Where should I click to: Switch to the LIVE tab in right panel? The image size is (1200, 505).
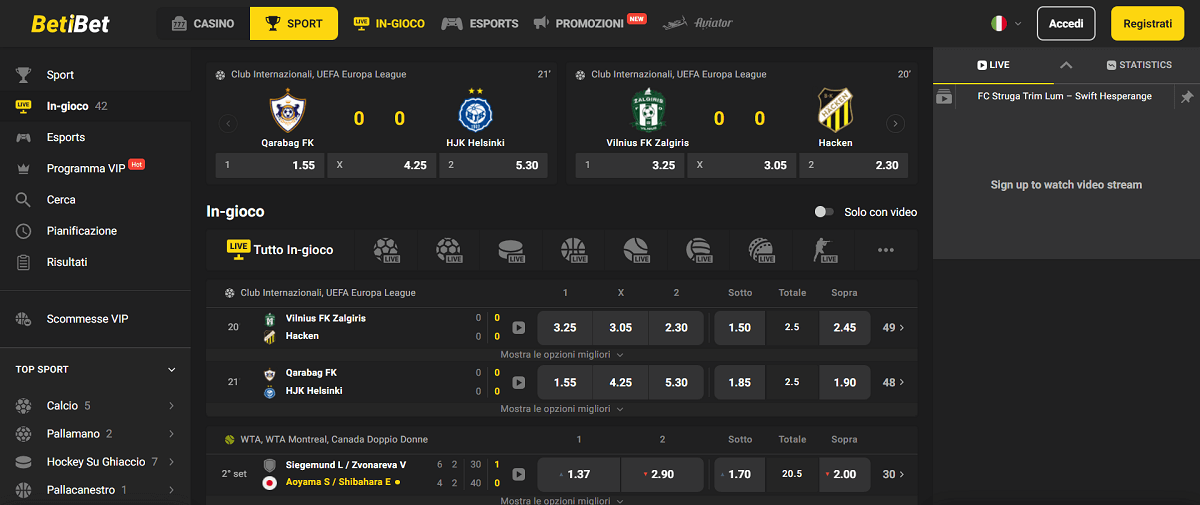click(x=993, y=65)
